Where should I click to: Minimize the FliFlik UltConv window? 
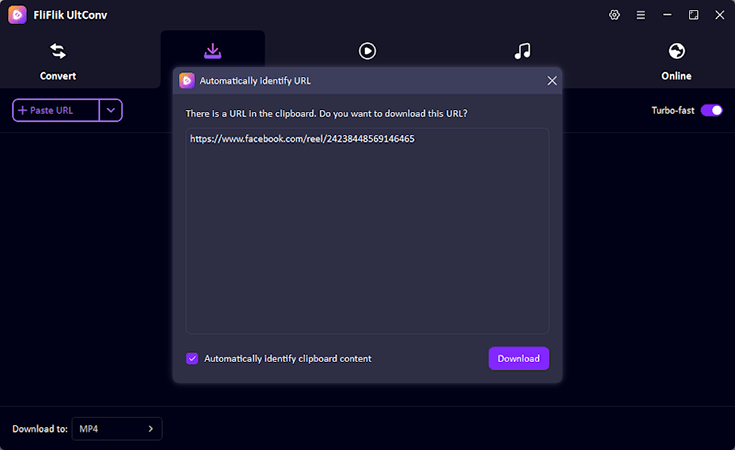click(x=667, y=15)
